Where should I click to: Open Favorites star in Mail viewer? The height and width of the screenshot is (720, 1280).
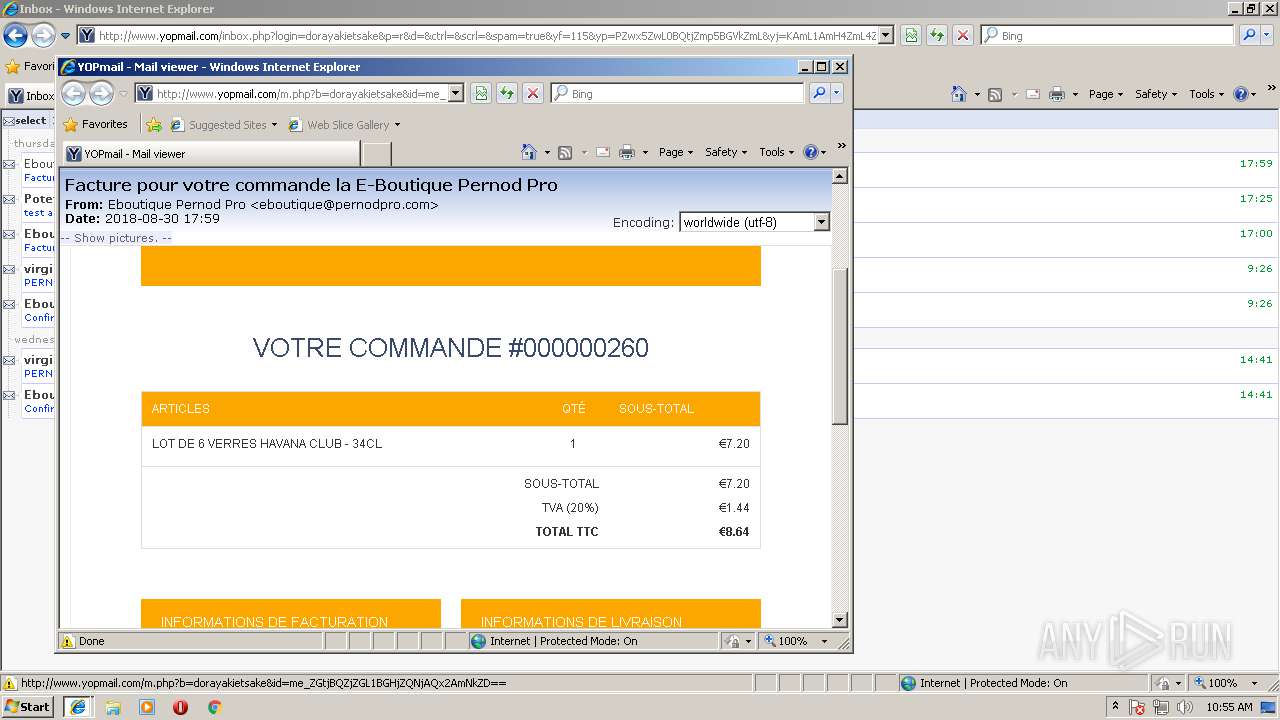70,125
